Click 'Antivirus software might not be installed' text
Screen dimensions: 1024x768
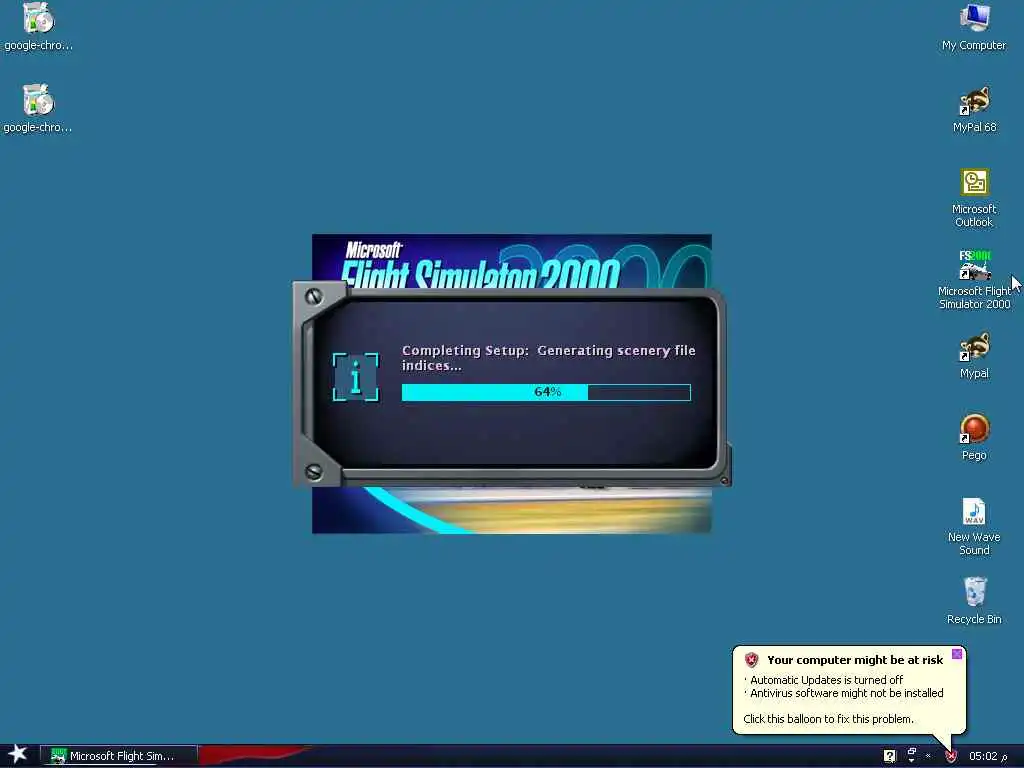point(846,693)
